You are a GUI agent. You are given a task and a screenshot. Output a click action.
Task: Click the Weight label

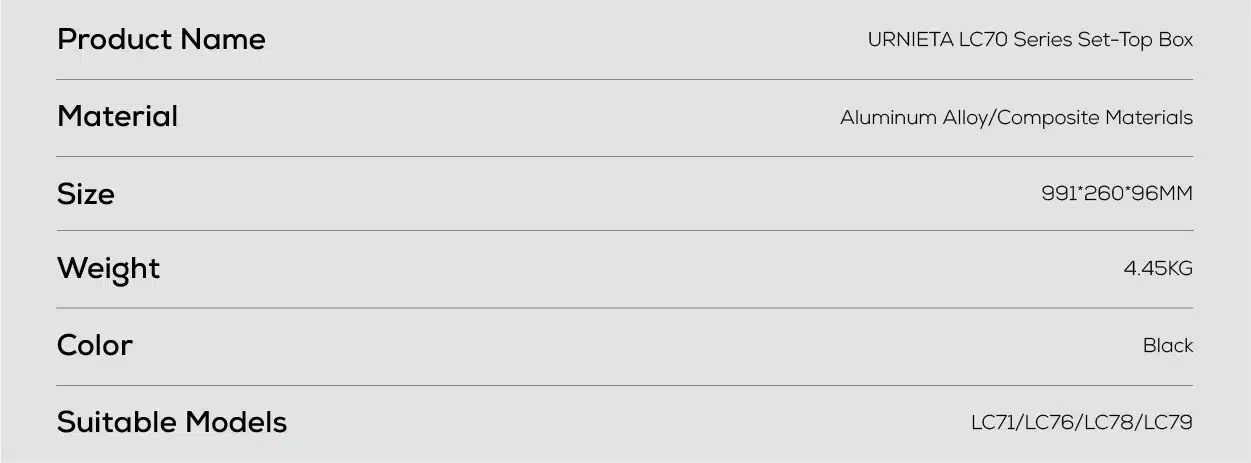108,270
